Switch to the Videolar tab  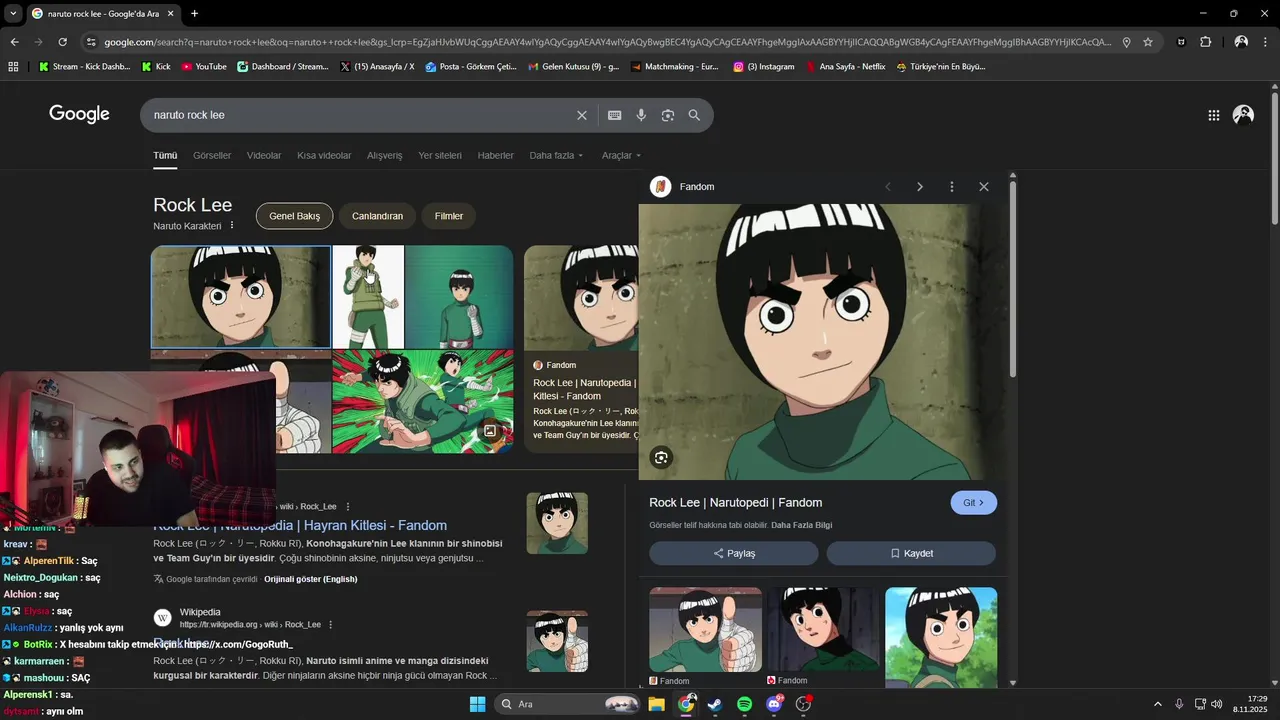click(x=264, y=156)
